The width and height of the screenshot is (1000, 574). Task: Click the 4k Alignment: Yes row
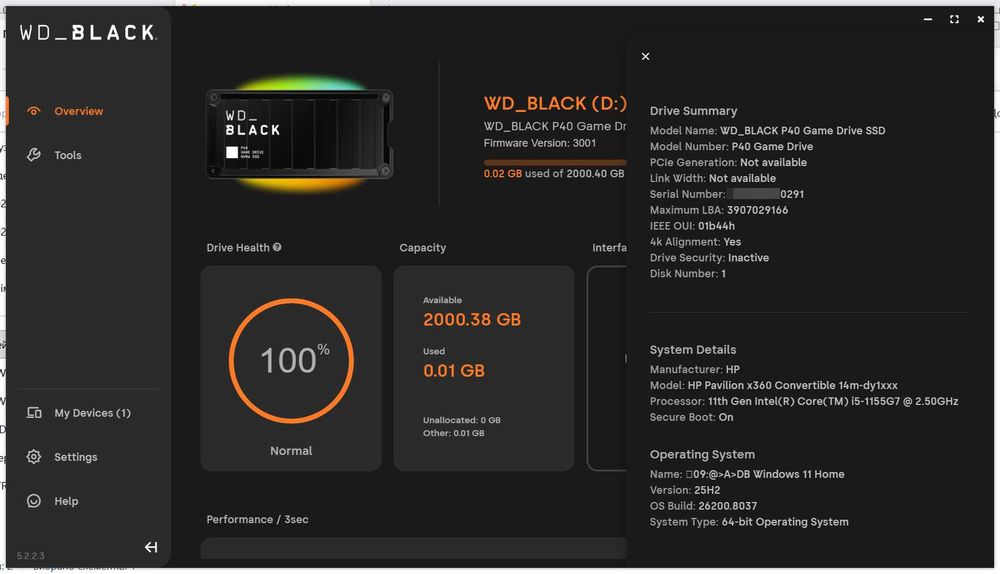695,242
